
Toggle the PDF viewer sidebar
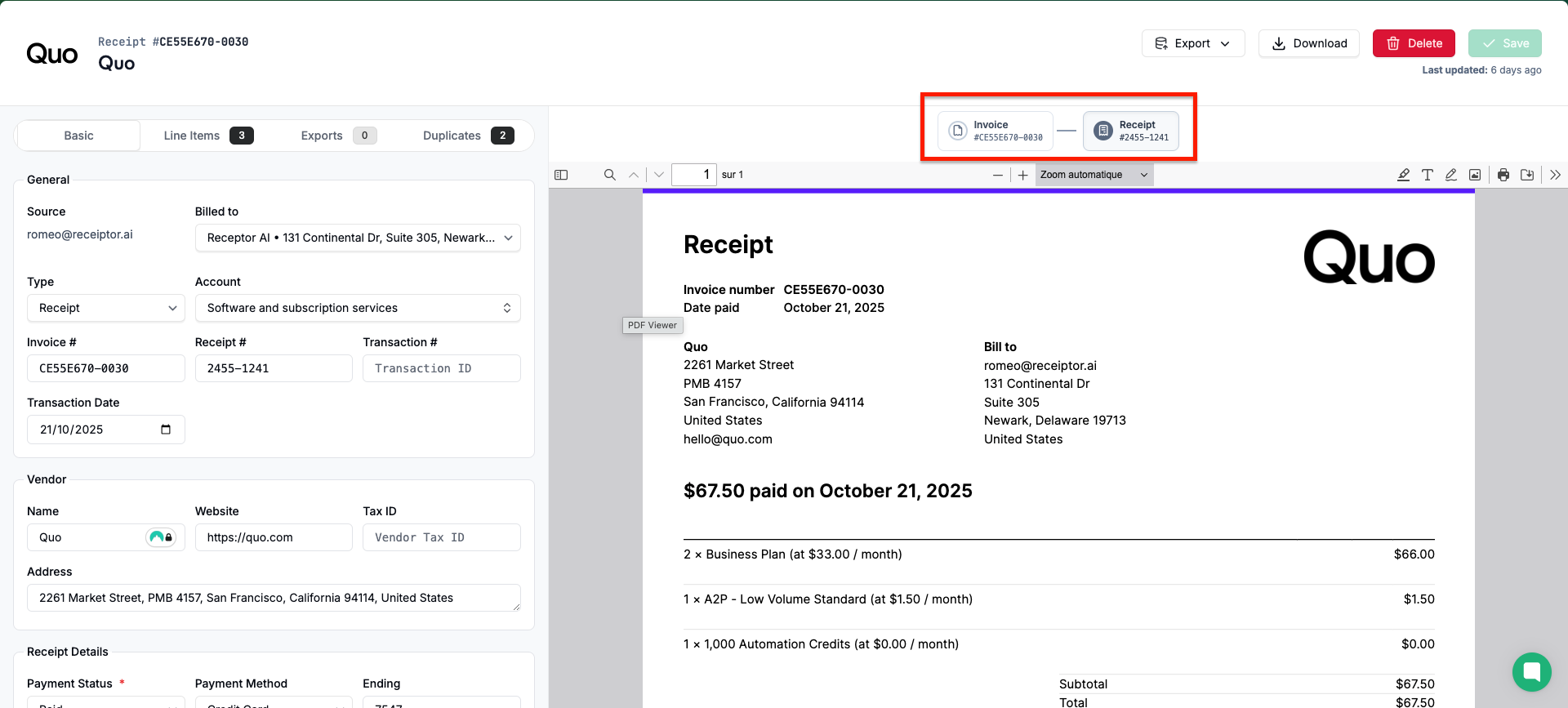pyautogui.click(x=561, y=175)
